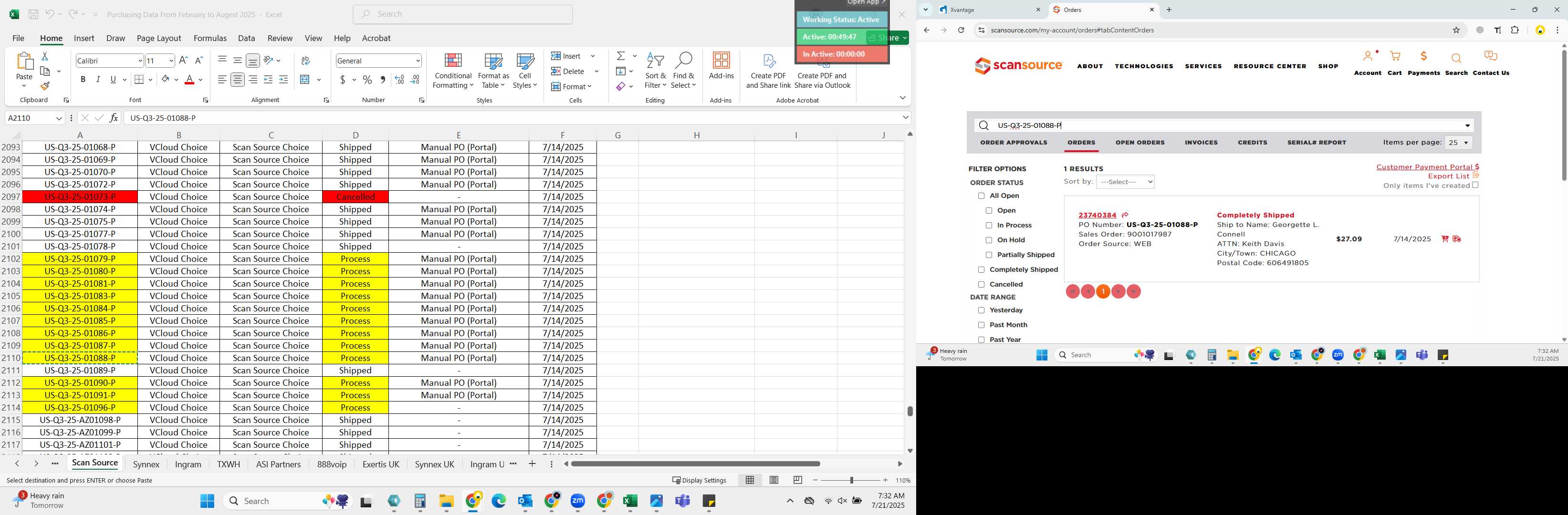Collapse the Excel ribbon with the chevron
This screenshot has width=1568, height=515.
coord(902,98)
